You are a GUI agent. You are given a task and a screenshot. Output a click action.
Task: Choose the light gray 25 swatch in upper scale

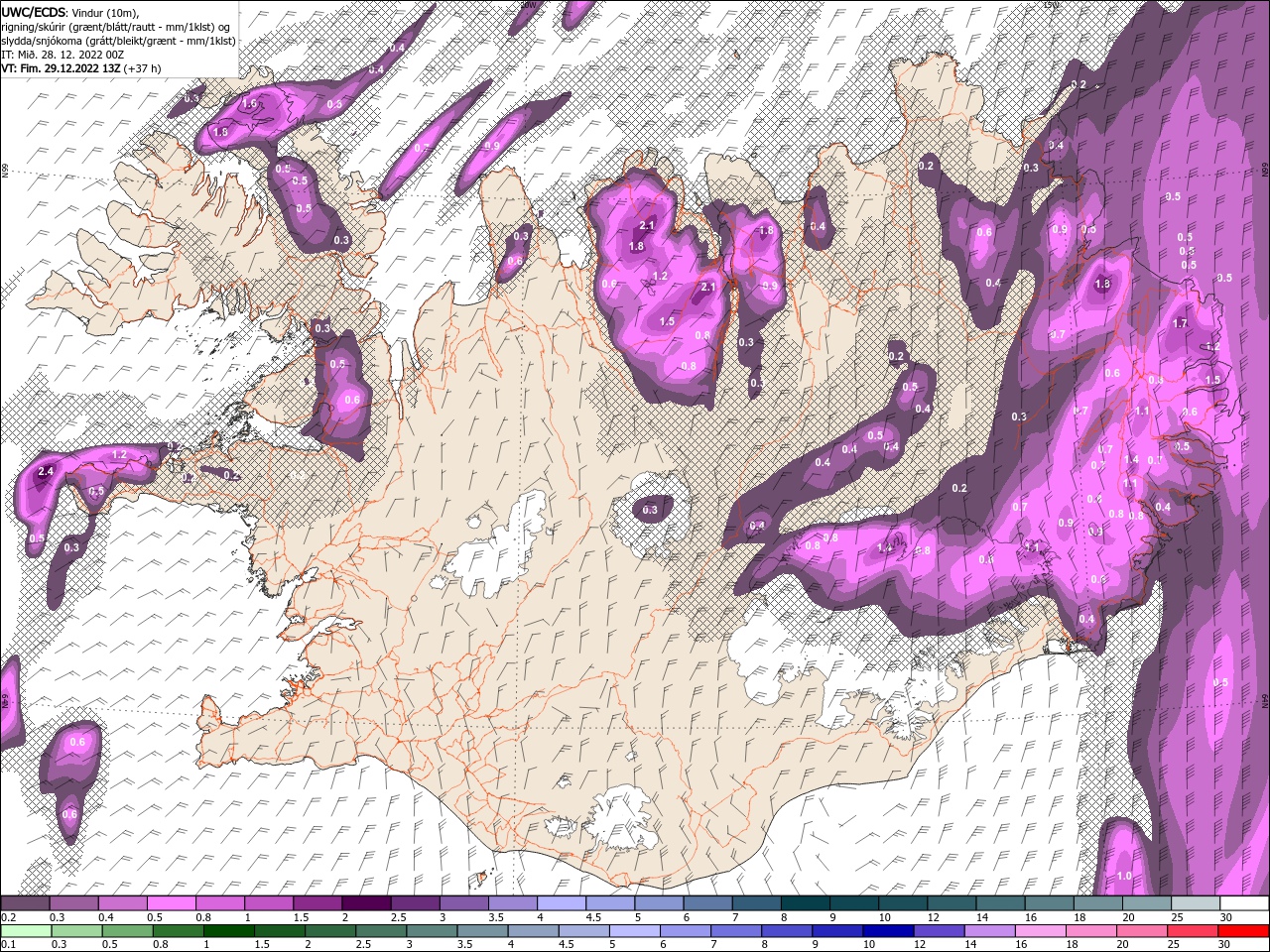coord(1195,903)
